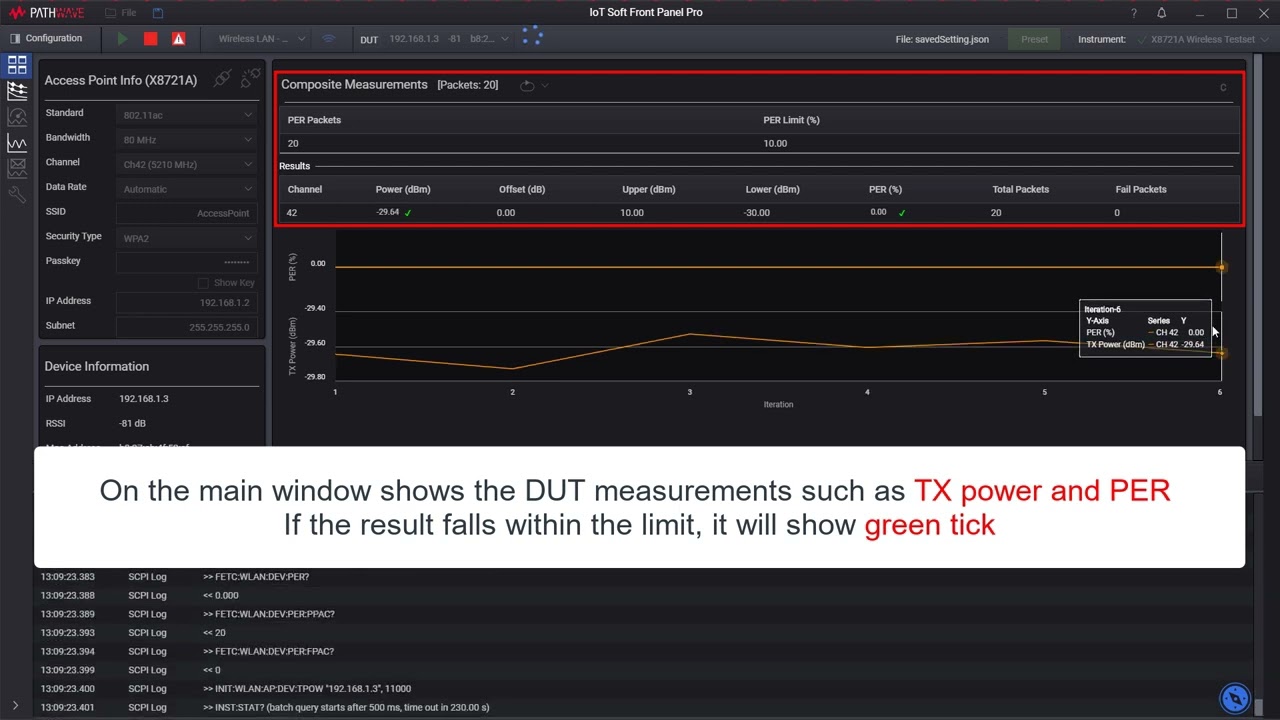Toggle the Configuration side panel
This screenshot has height=720, width=1280.
pos(46,38)
